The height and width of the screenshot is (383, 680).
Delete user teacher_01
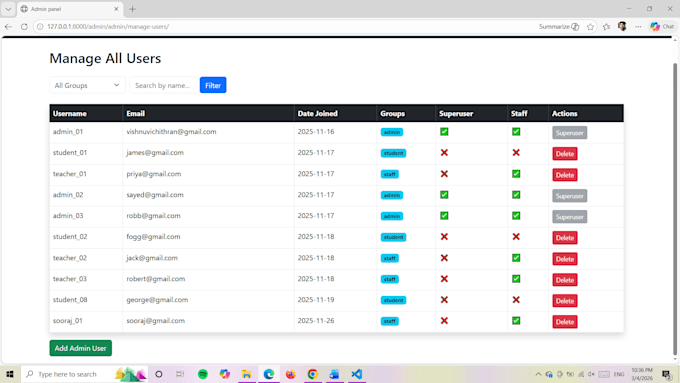click(x=565, y=175)
